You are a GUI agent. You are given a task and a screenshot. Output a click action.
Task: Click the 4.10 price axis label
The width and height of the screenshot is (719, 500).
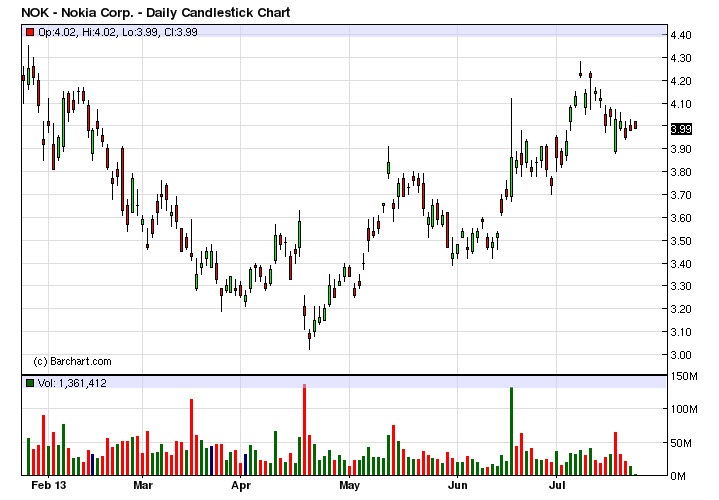tap(680, 104)
